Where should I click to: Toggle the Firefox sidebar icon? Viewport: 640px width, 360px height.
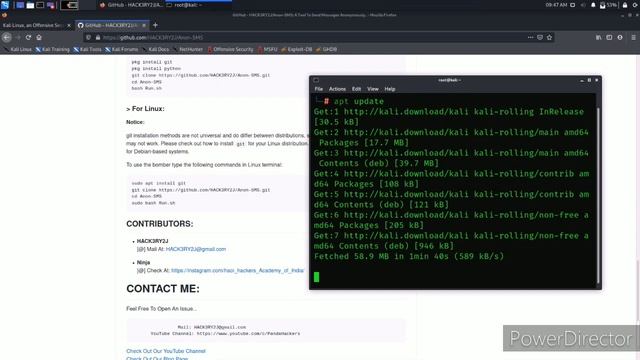609,37
